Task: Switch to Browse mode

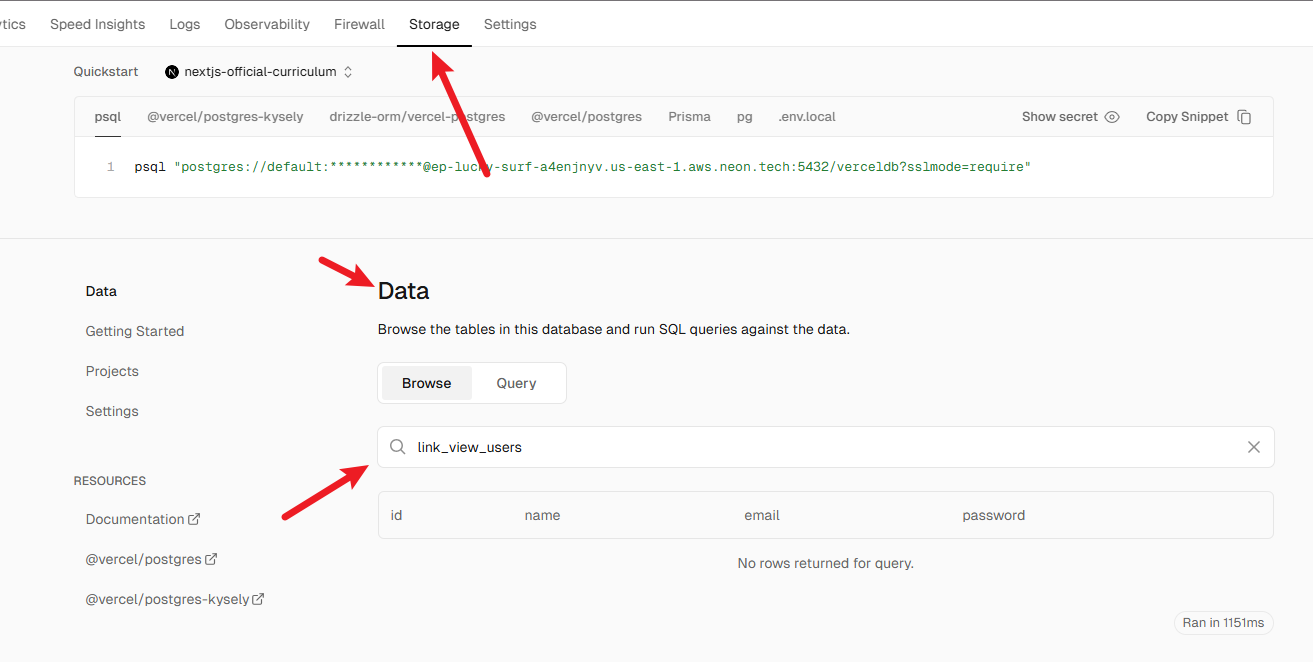Action: tap(427, 383)
